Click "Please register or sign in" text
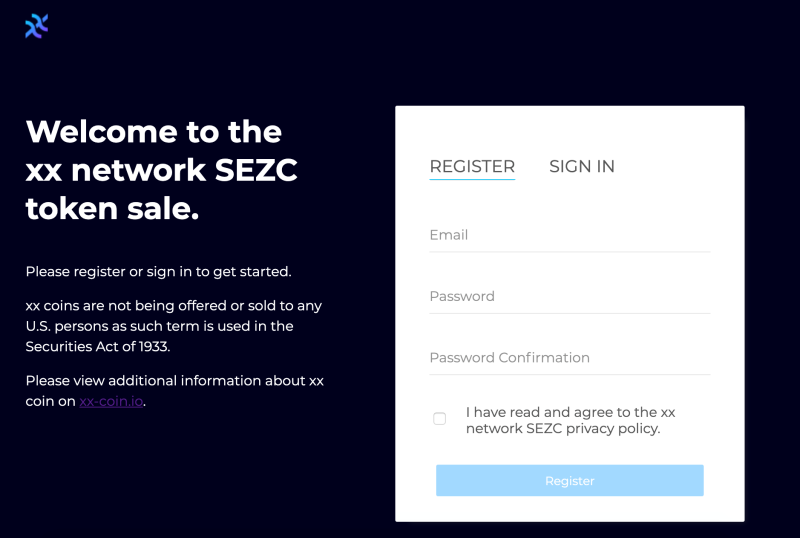The height and width of the screenshot is (538, 800). [158, 271]
